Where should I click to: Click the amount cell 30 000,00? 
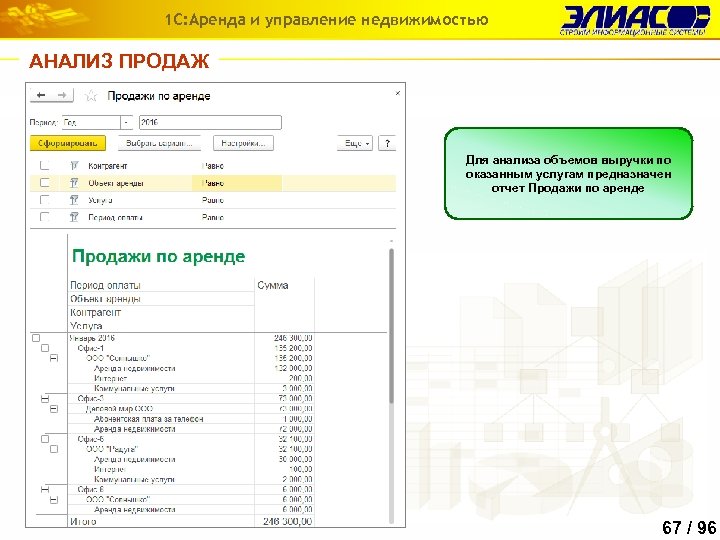pyautogui.click(x=295, y=459)
